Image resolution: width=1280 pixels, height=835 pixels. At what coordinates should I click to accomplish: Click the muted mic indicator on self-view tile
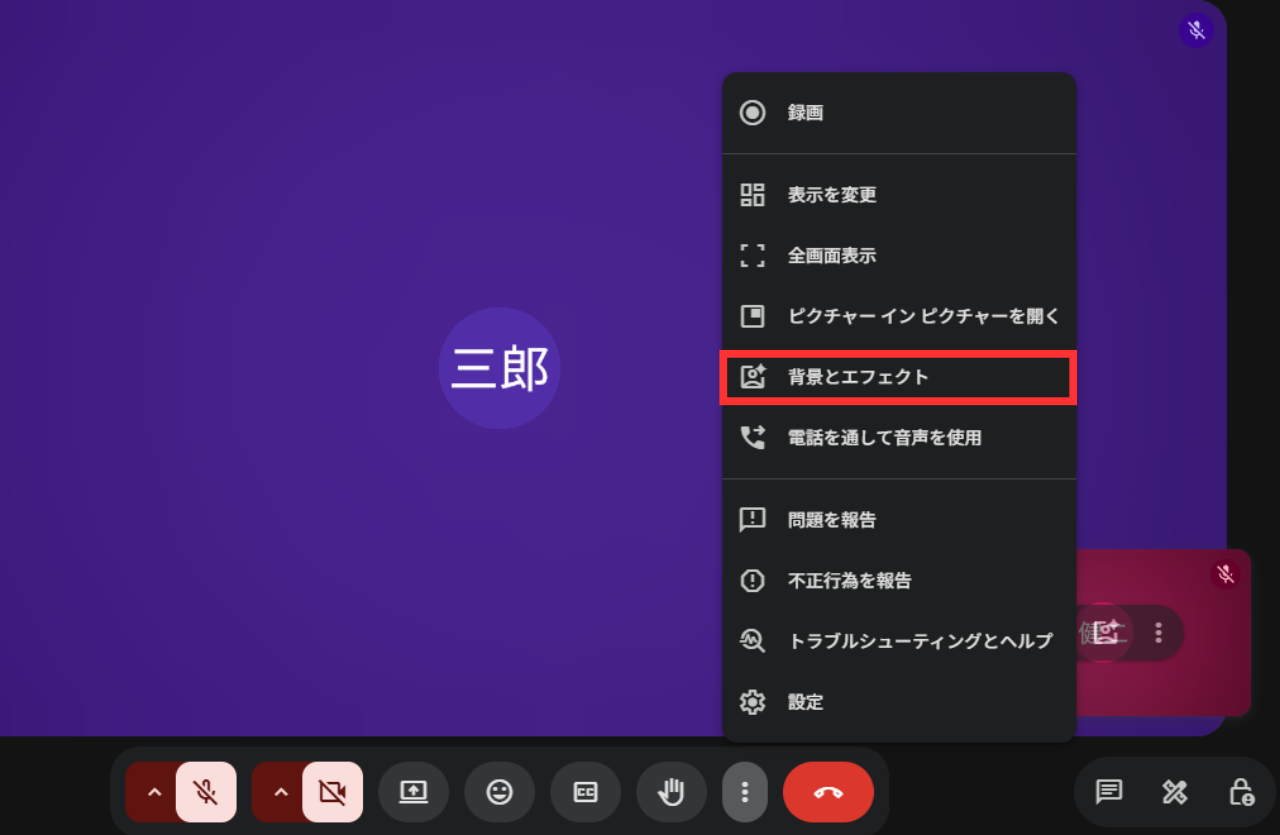(1225, 574)
